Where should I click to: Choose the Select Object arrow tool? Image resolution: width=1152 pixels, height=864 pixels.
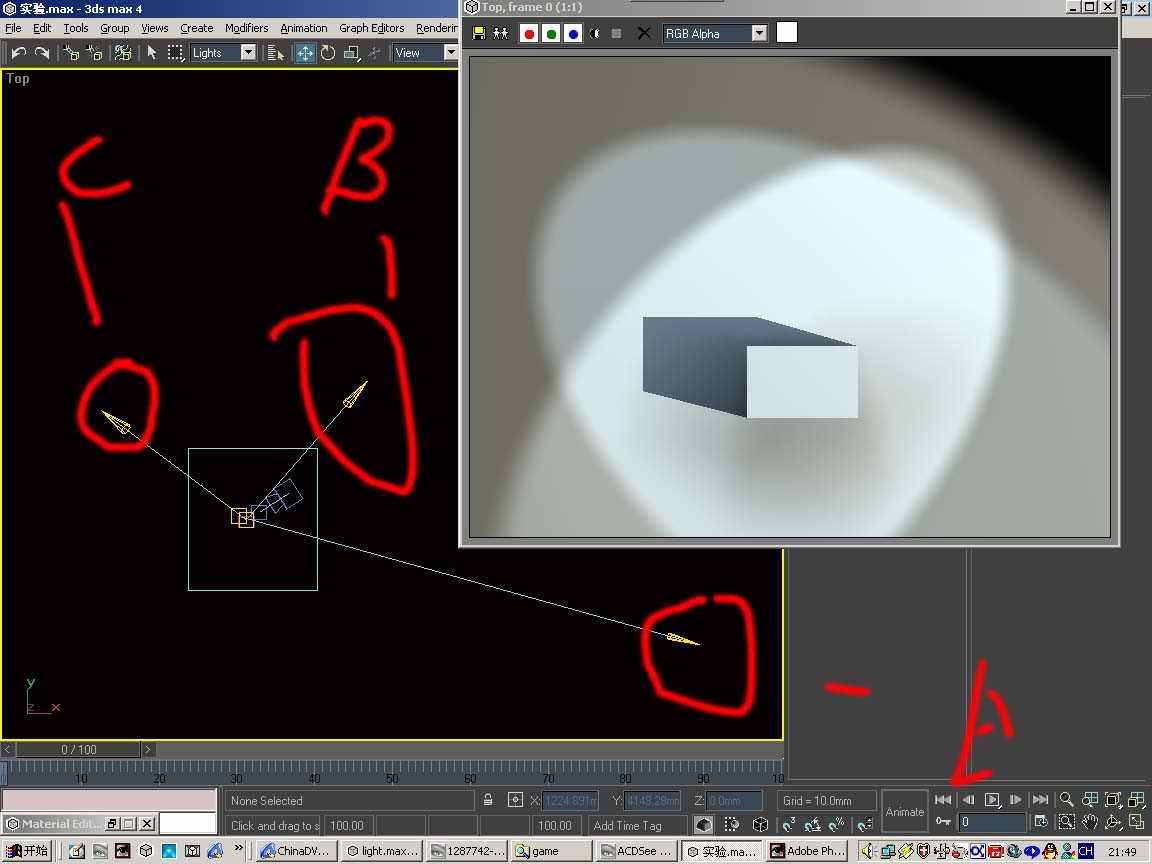[152, 53]
